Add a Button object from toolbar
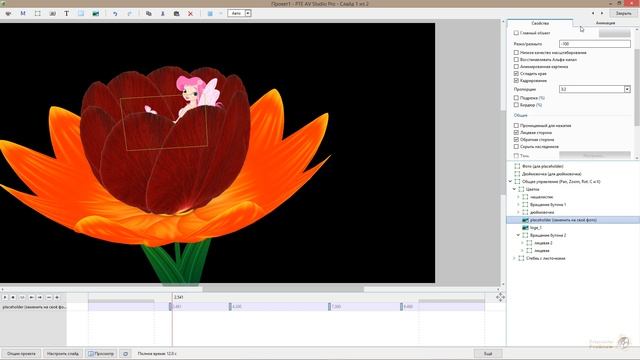 [x=52, y=13]
